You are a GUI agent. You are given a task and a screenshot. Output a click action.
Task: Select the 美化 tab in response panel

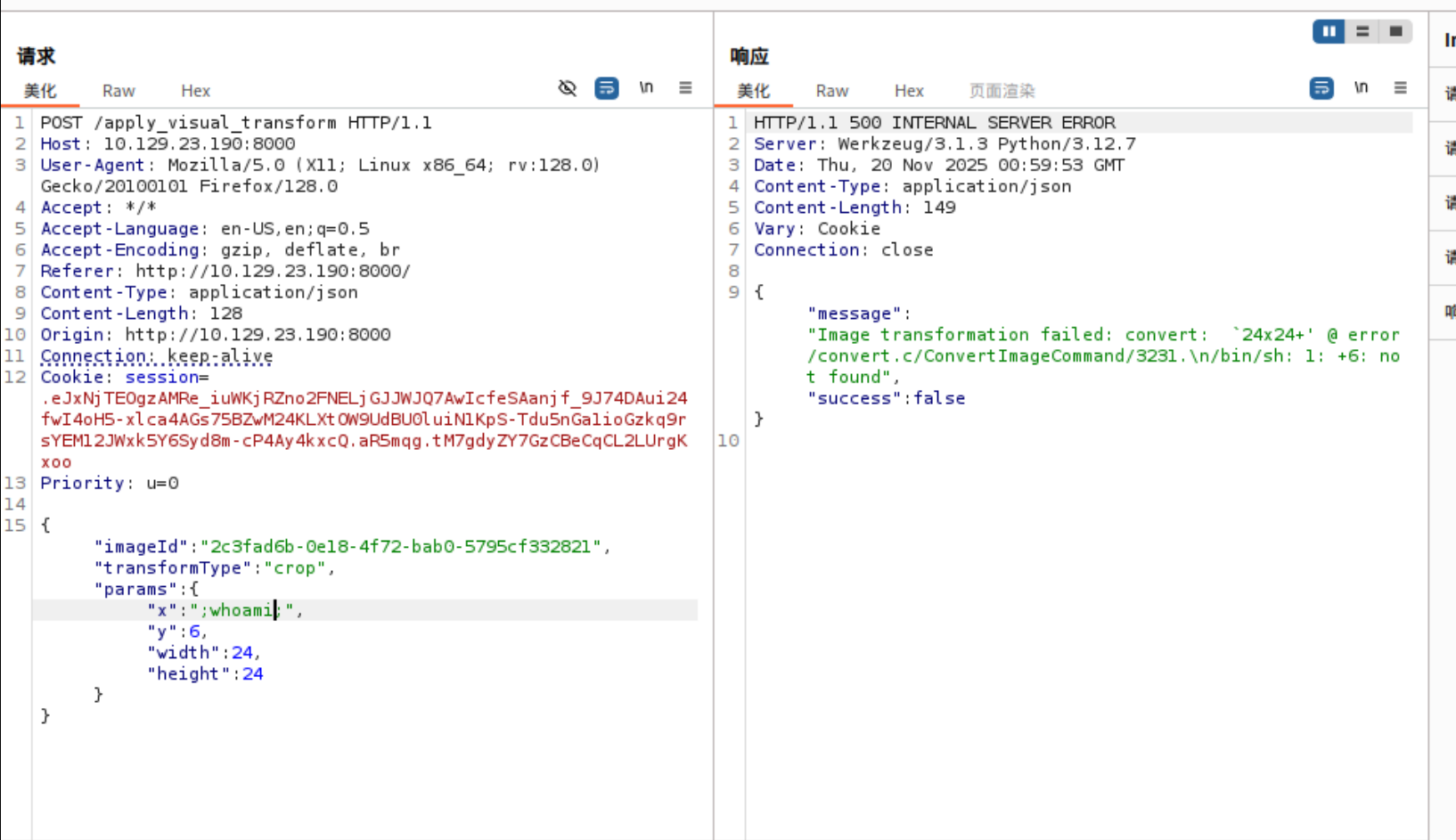753,91
